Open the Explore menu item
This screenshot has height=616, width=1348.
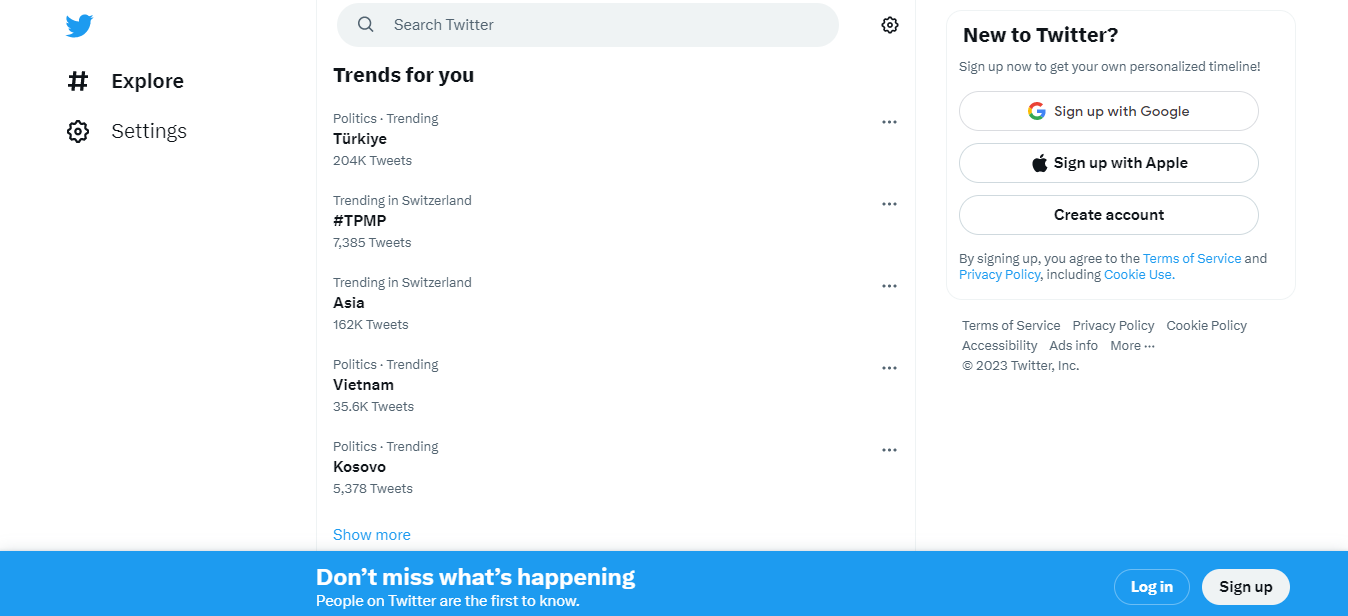(147, 81)
